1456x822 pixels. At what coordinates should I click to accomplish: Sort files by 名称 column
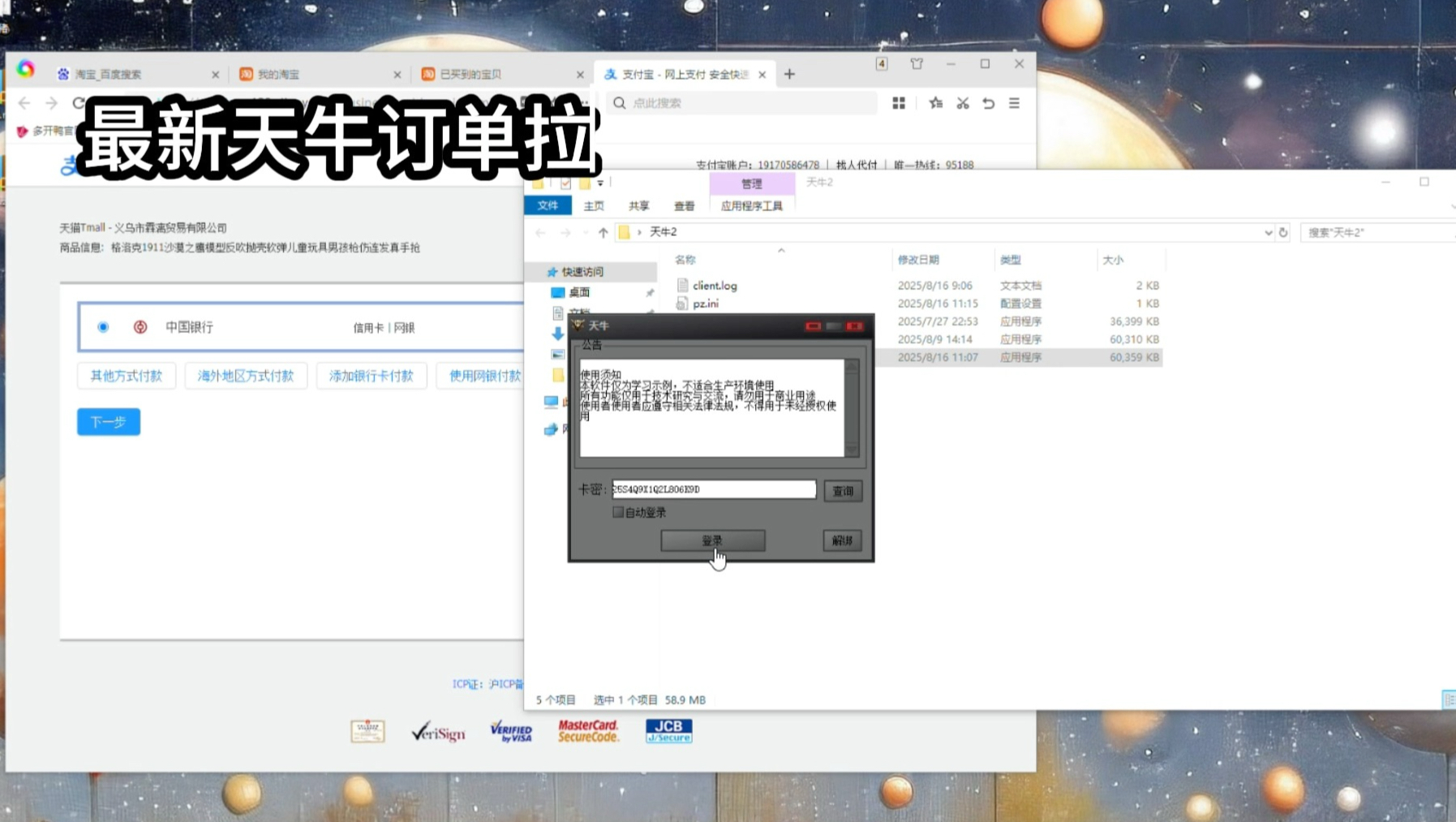685,260
